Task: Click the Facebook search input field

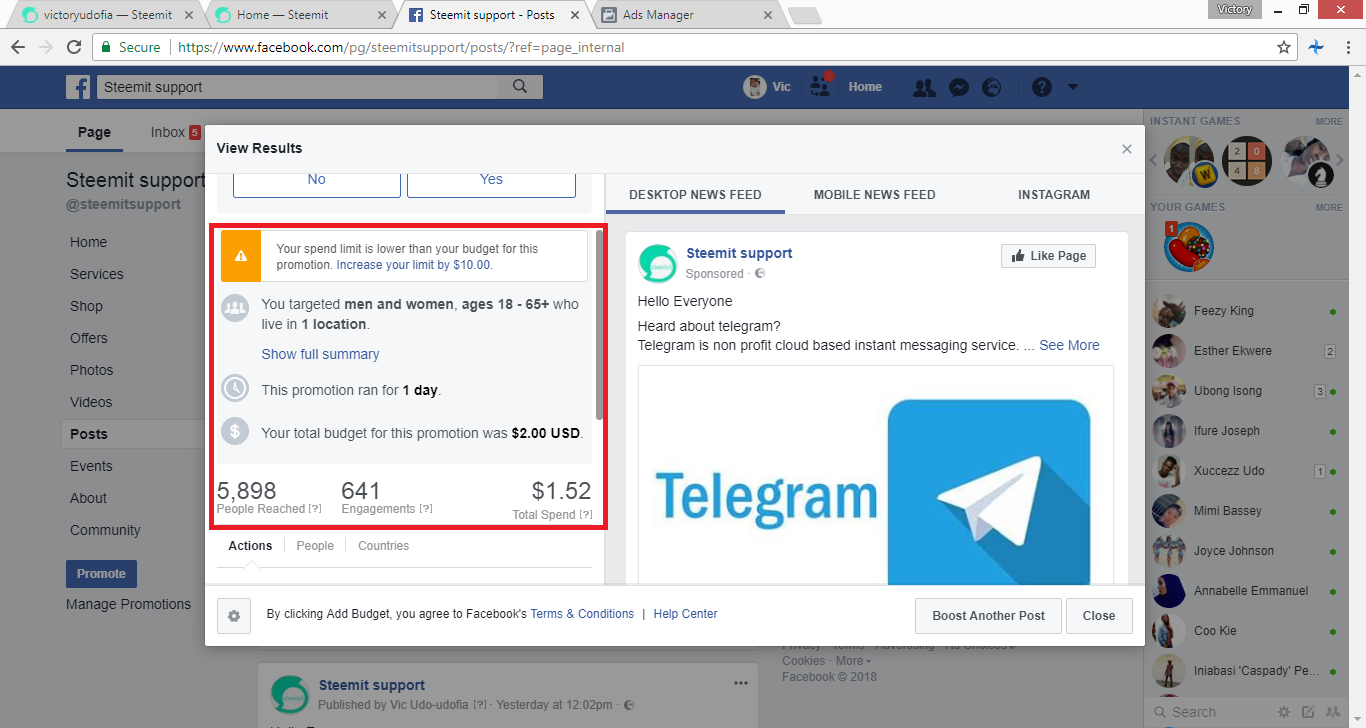Action: click(298, 87)
